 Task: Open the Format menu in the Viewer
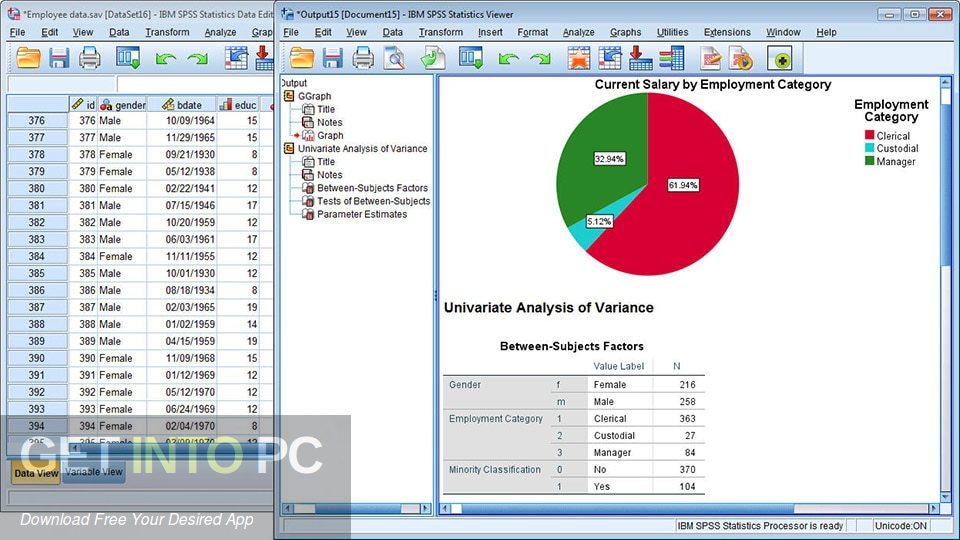click(532, 32)
